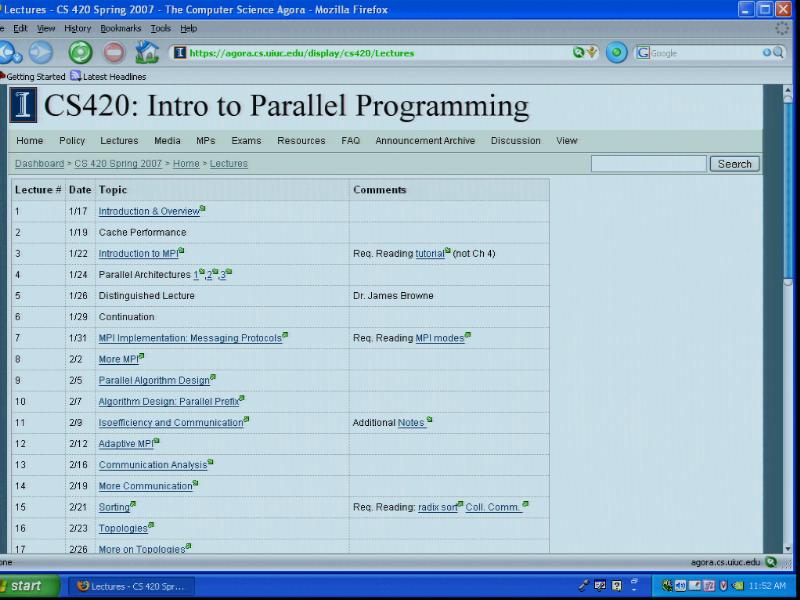This screenshot has height=600, width=800.
Task: Click the Dashboard breadcrumb link
Action: (x=39, y=164)
